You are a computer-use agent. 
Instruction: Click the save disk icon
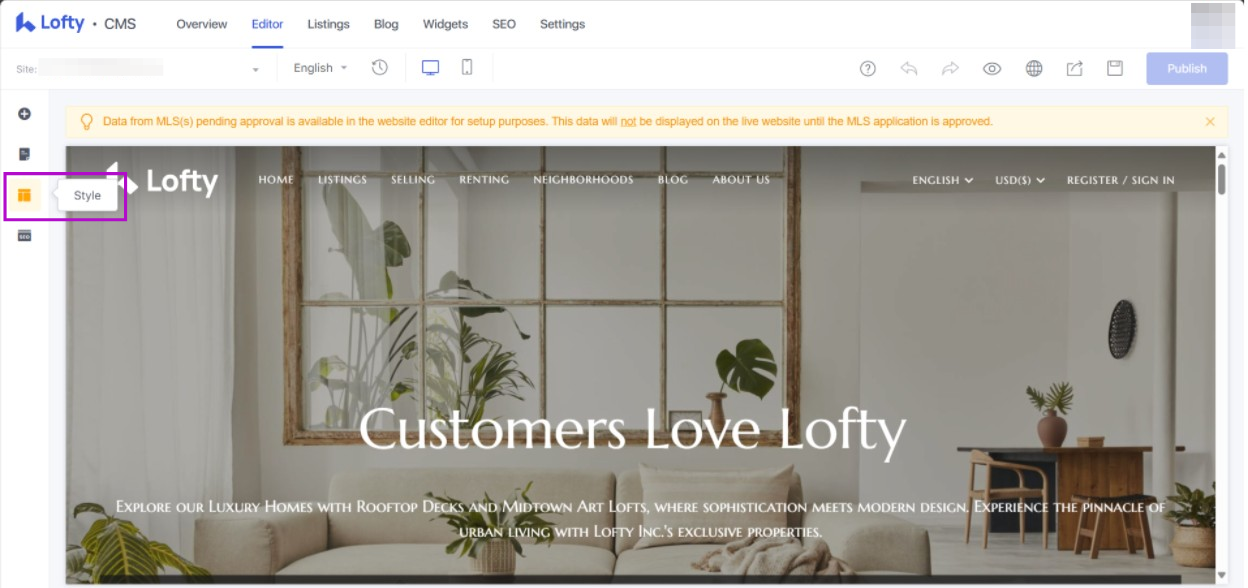(x=1115, y=69)
